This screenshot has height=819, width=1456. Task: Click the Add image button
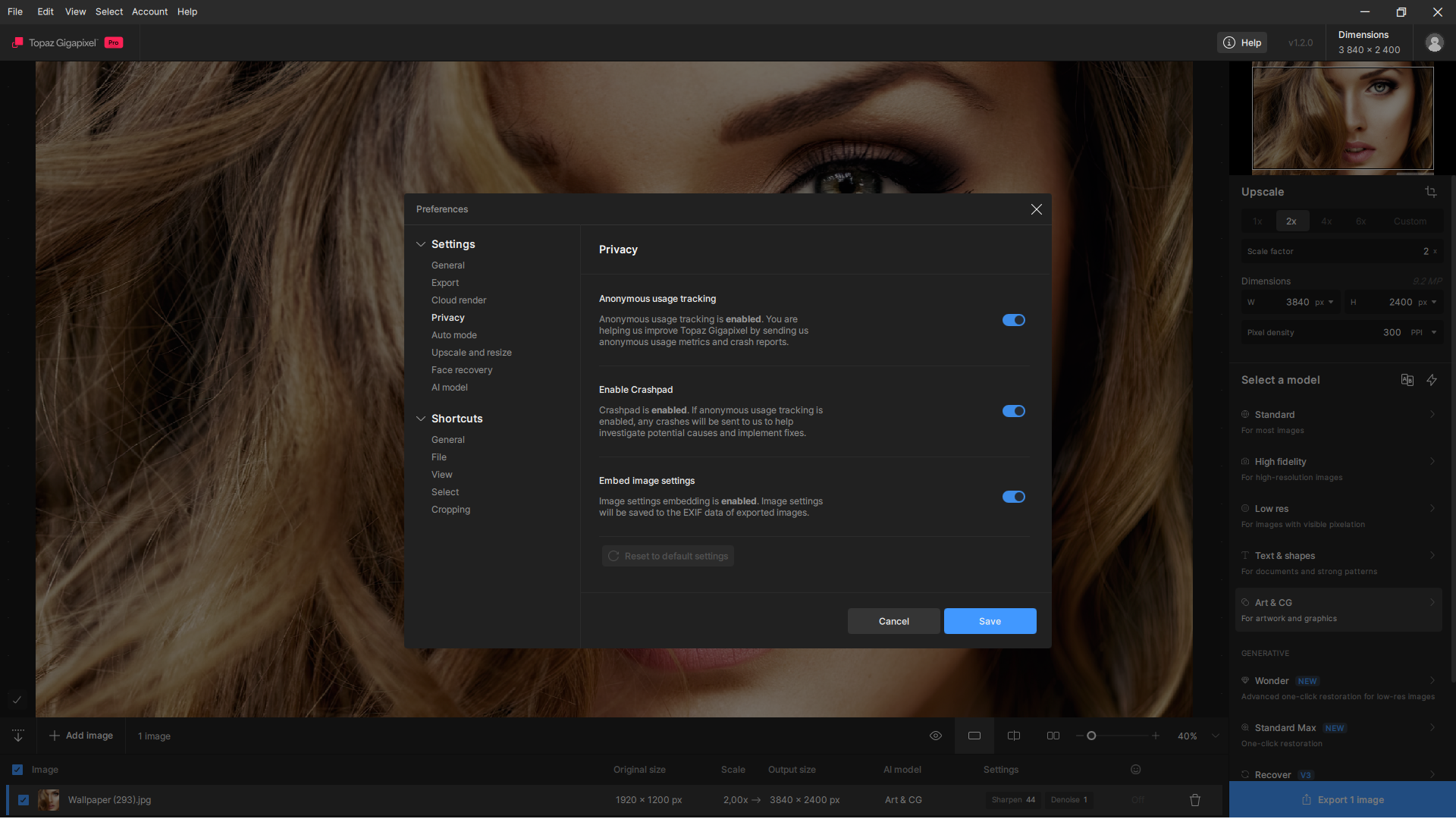coord(81,736)
